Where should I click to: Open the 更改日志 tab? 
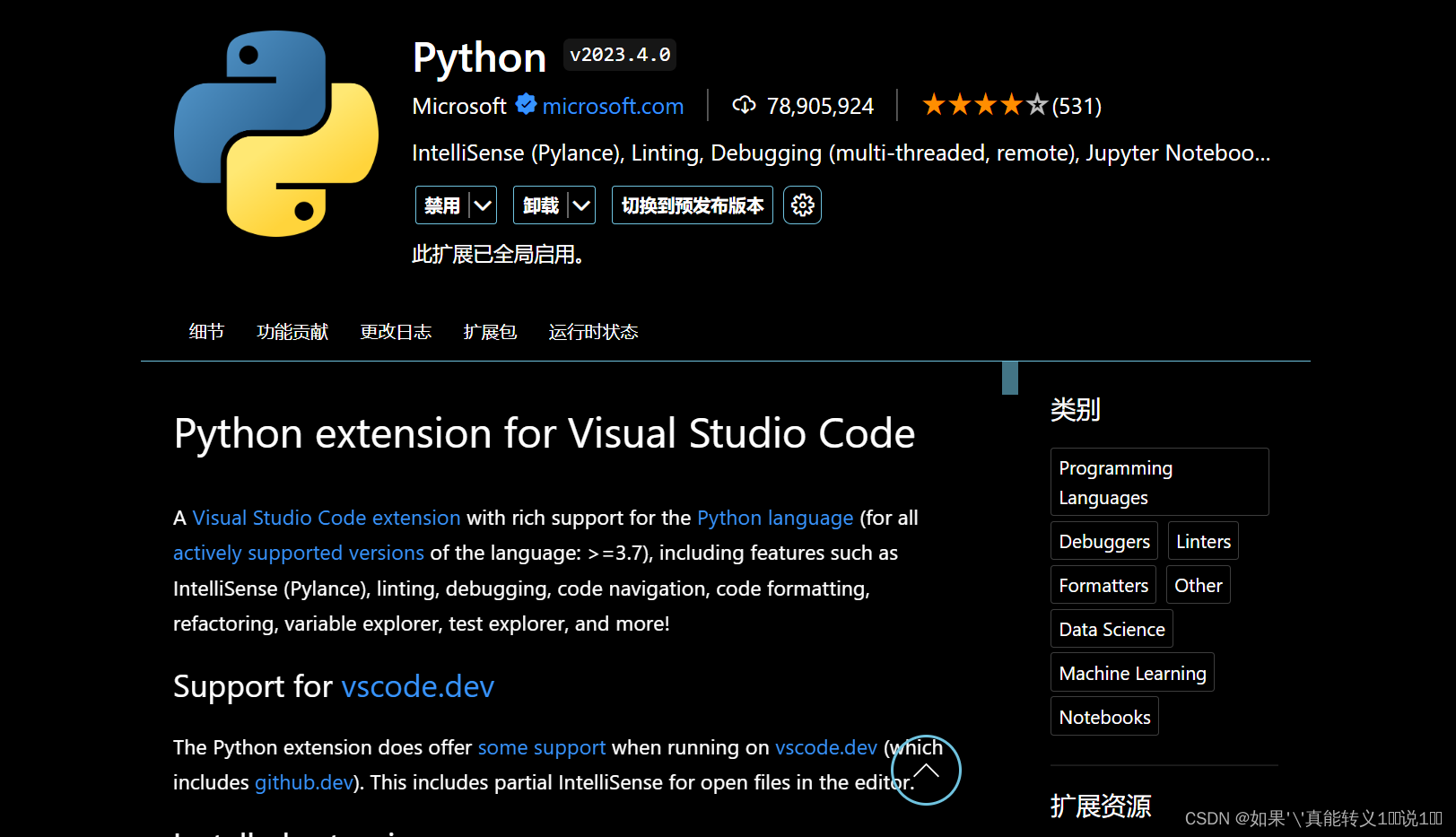396,332
